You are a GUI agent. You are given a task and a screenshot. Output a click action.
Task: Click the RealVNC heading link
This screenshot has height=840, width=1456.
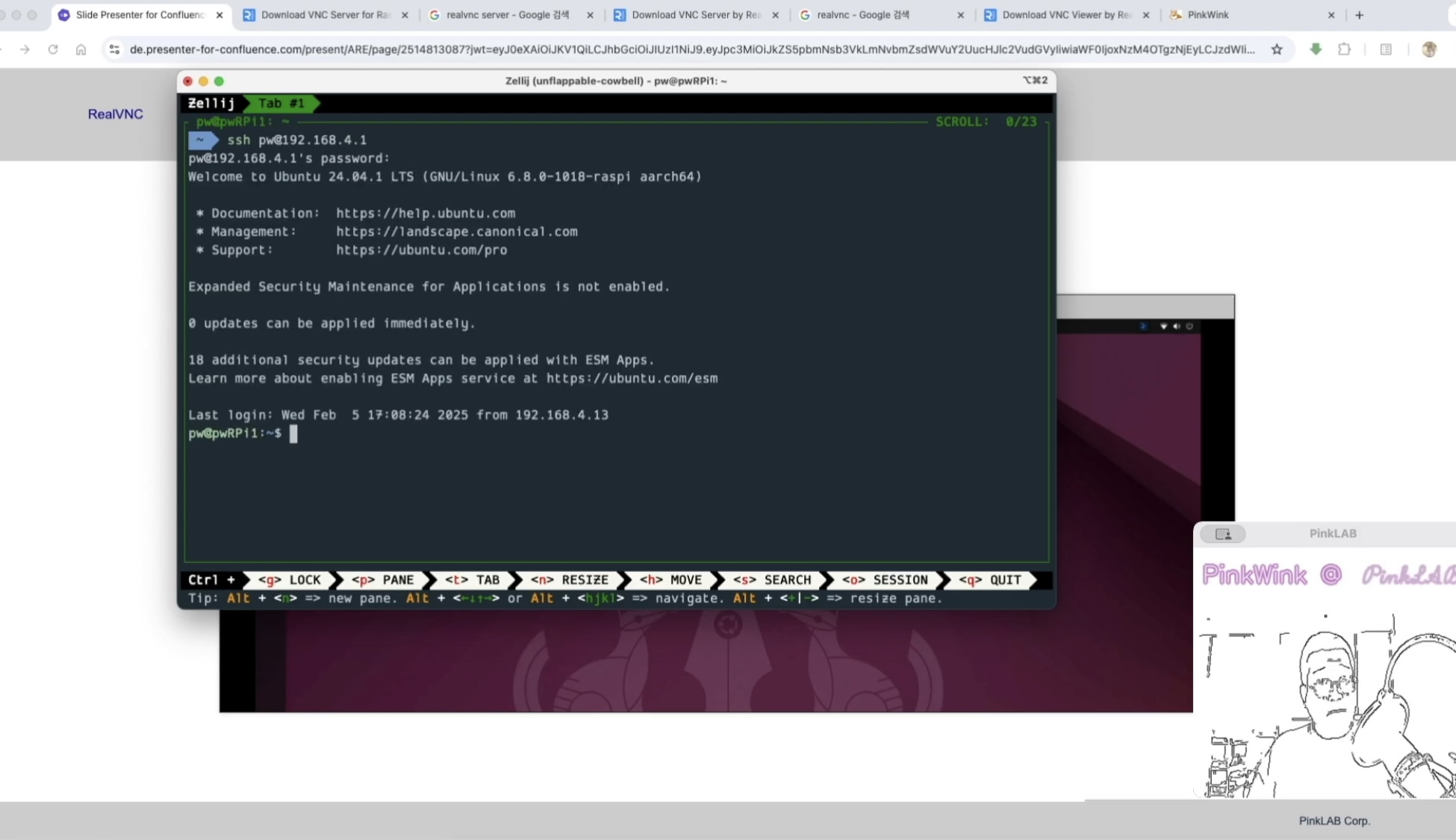pos(115,114)
